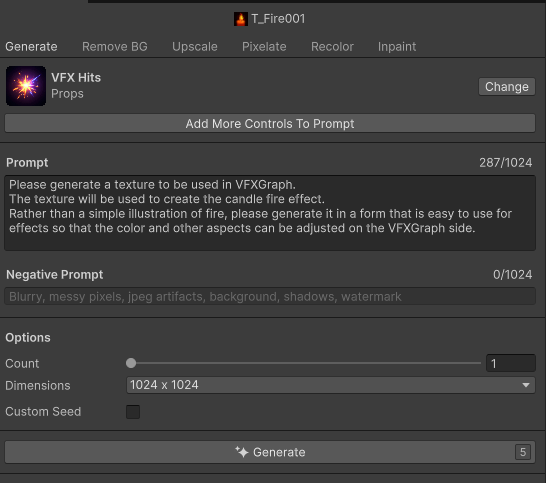Open the Pixelate tab

coord(264,47)
